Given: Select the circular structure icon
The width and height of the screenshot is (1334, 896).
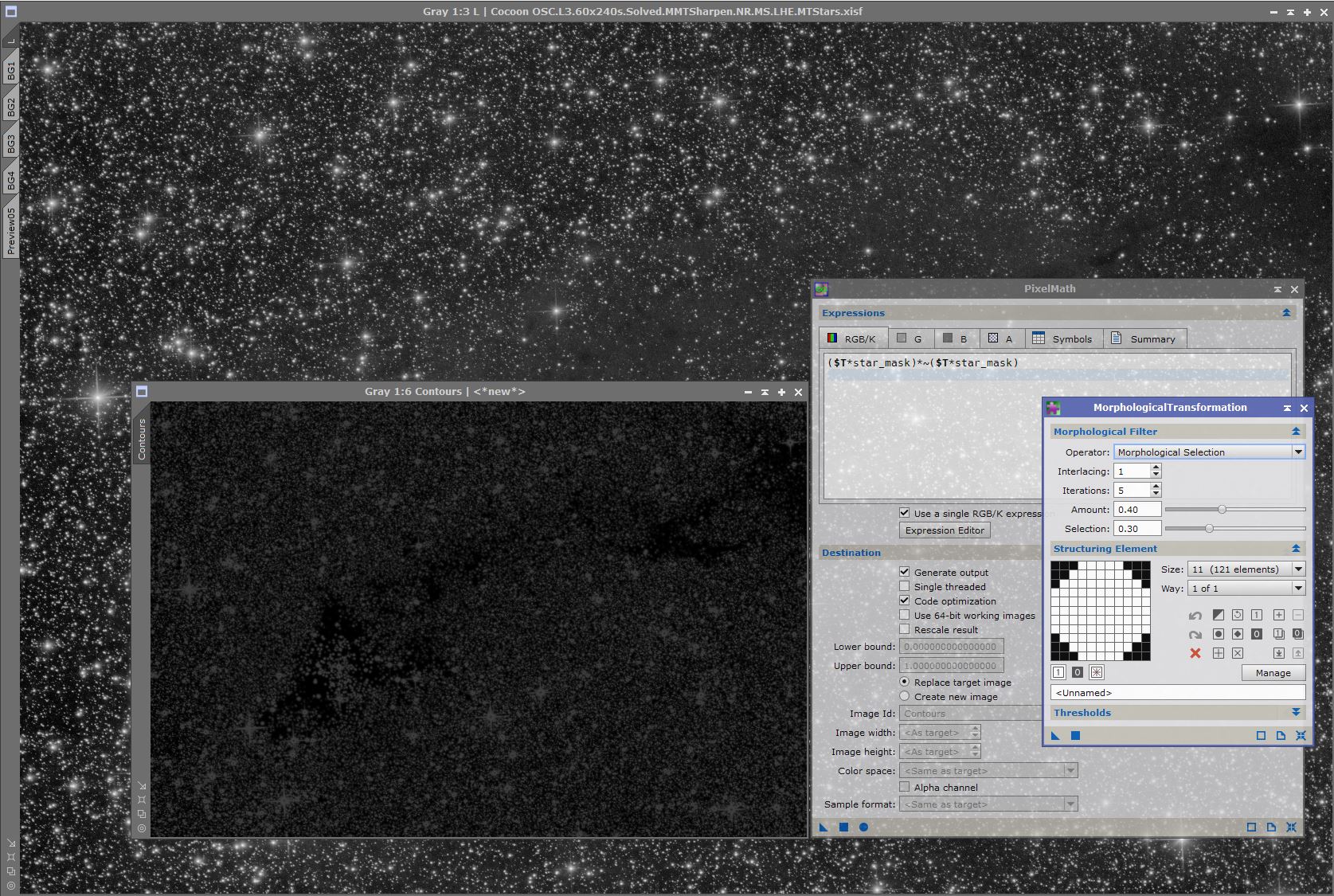Looking at the screenshot, I should [1218, 634].
